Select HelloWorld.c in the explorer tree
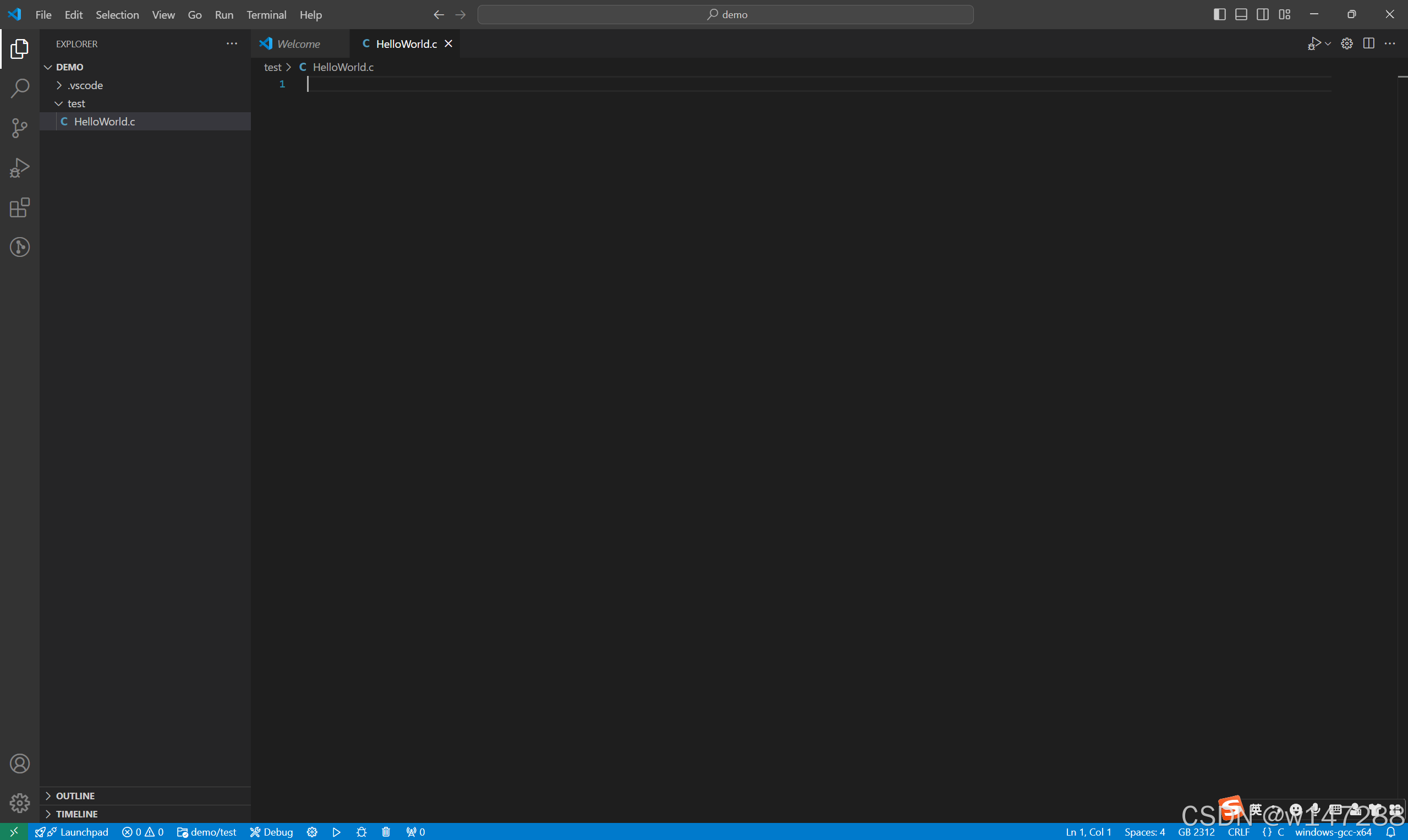Viewport: 1408px width, 840px height. [x=104, y=122]
